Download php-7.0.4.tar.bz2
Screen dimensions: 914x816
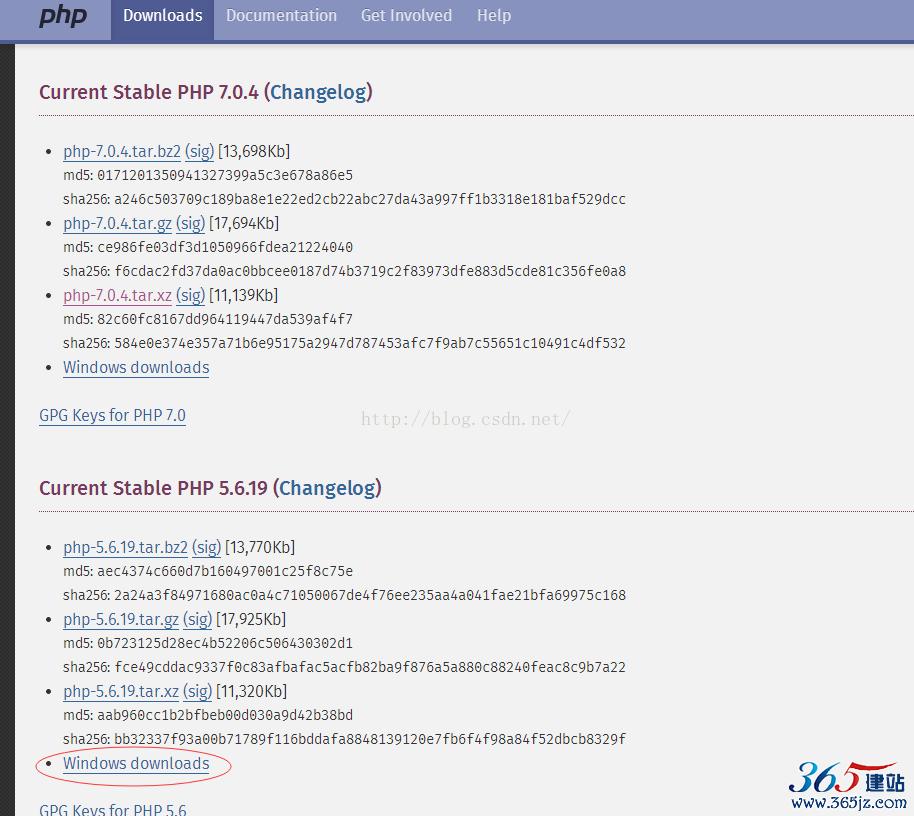pyautogui.click(x=122, y=152)
